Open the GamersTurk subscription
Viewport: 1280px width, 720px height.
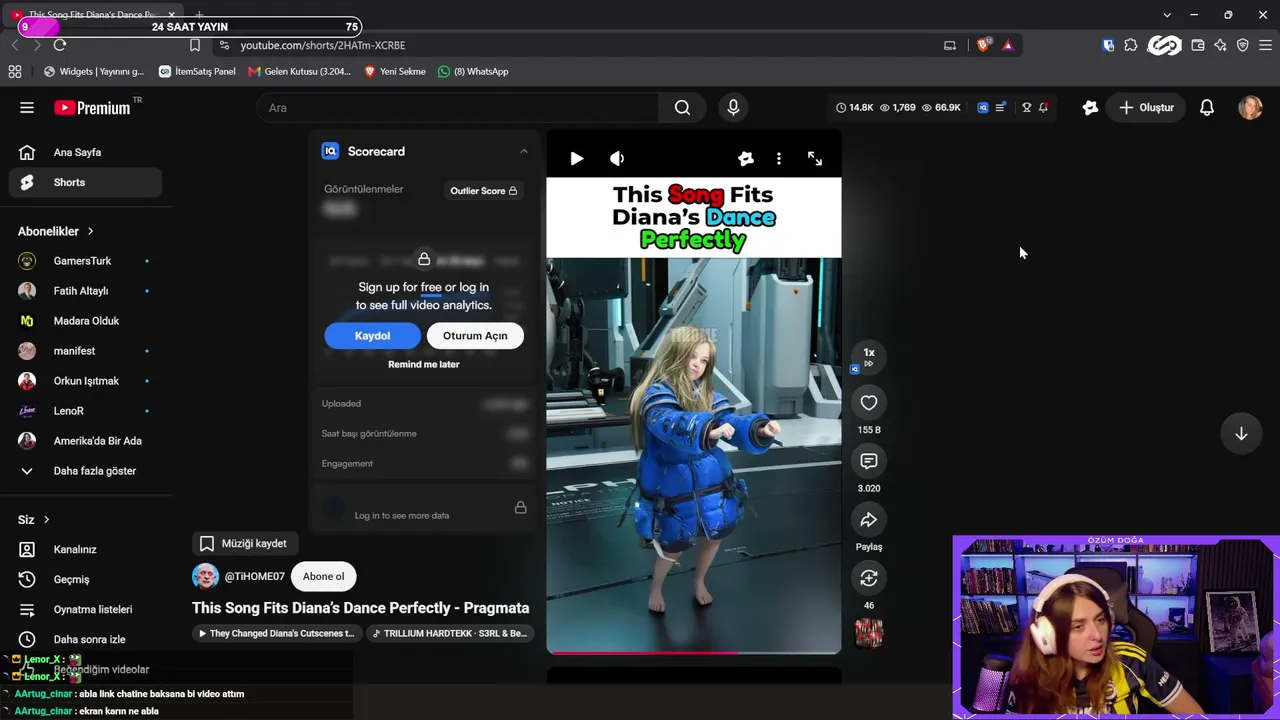pyautogui.click(x=86, y=261)
